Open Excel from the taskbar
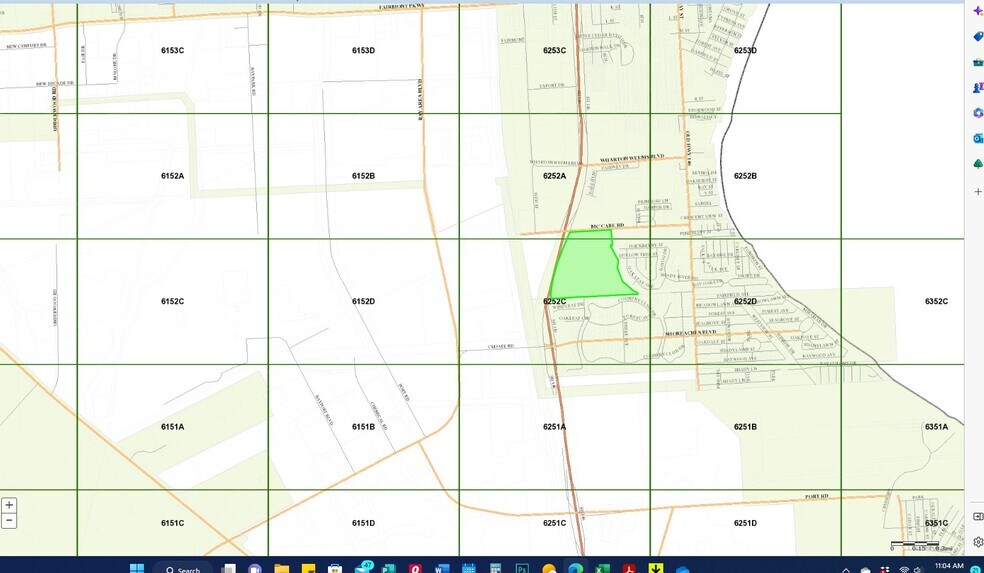Viewport: 984px width, 573px height. click(x=602, y=569)
